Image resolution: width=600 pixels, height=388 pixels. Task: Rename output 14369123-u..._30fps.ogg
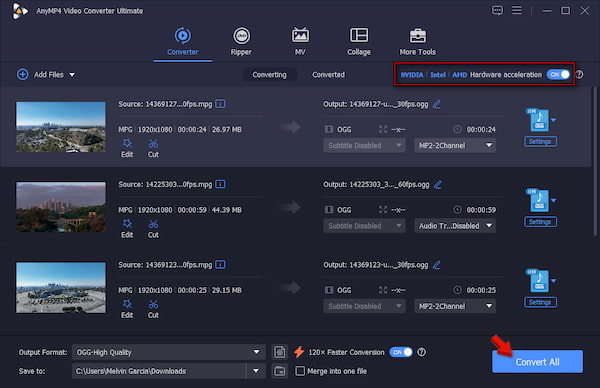coord(437,265)
